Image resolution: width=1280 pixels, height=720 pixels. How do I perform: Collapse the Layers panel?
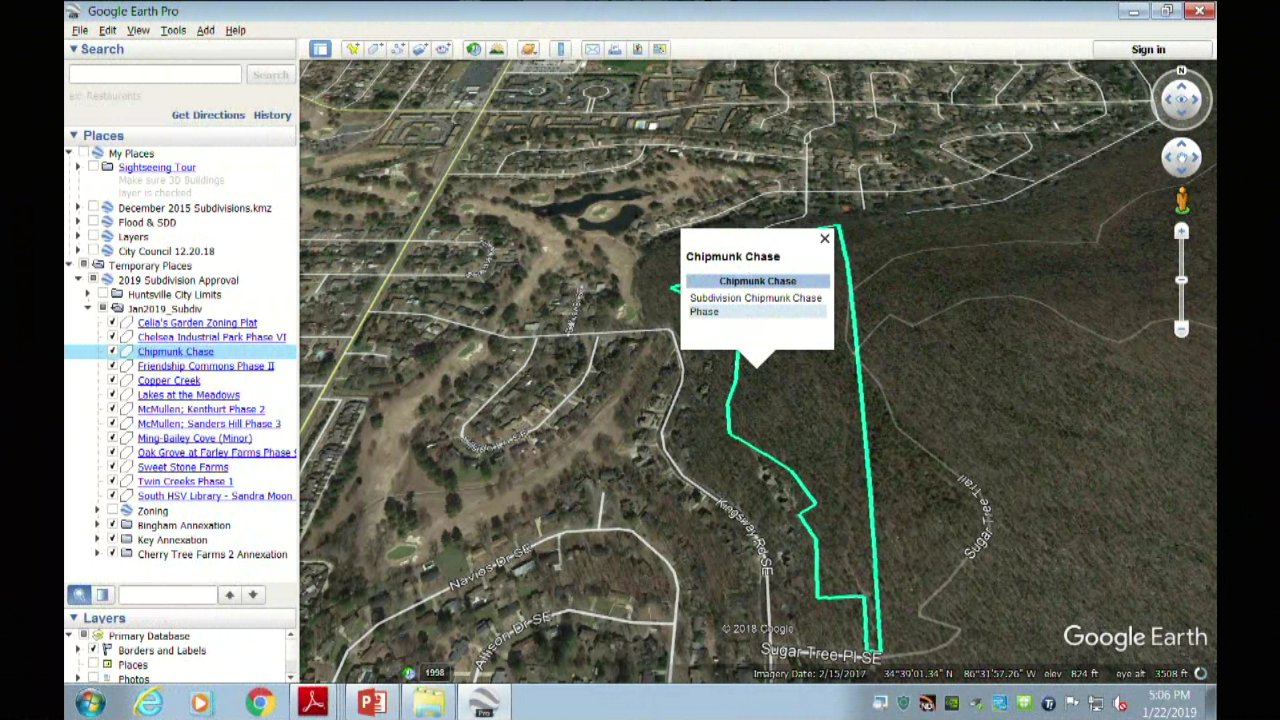click(73, 618)
